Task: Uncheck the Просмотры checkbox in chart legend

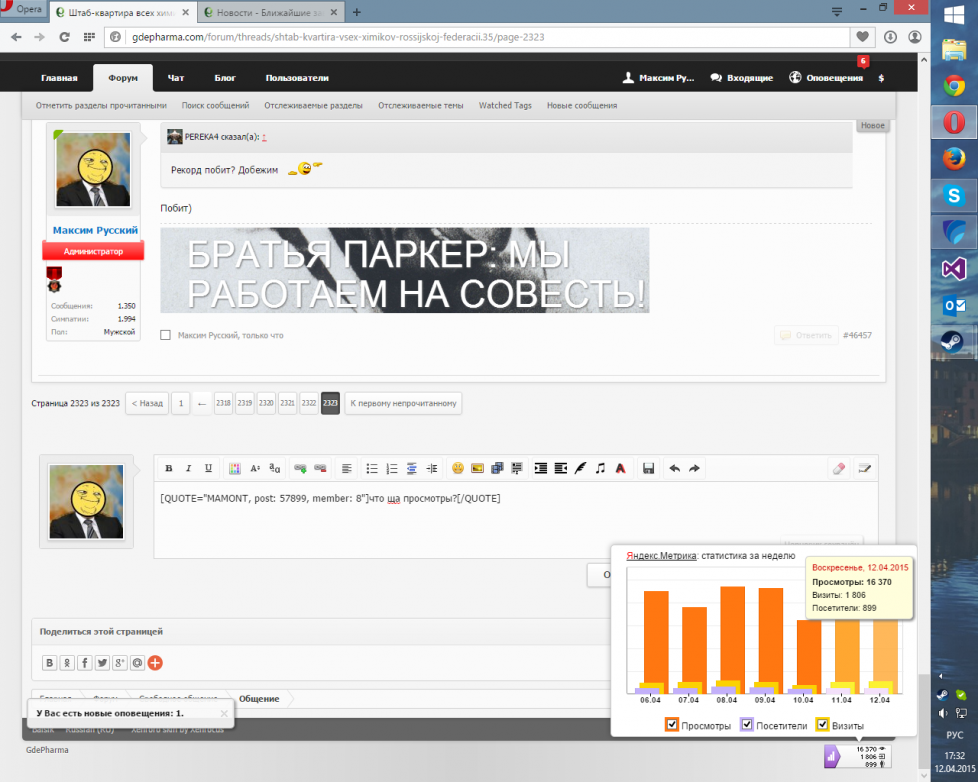Action: (673, 725)
